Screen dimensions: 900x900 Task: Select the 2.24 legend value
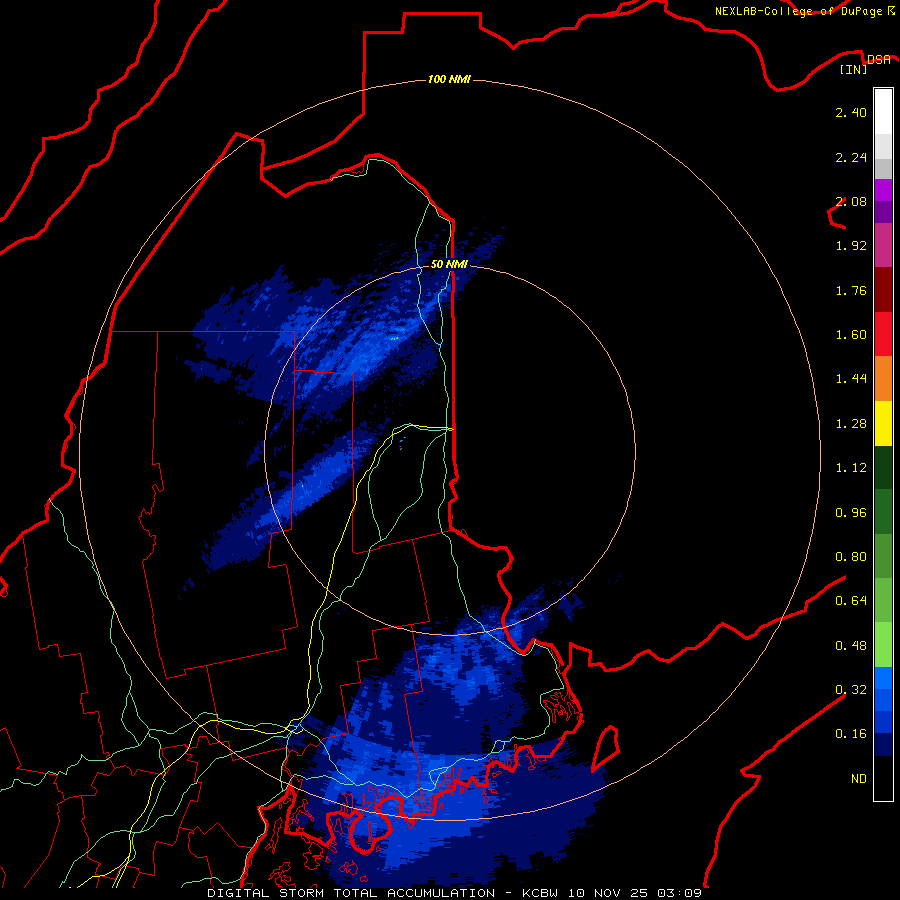pos(851,157)
